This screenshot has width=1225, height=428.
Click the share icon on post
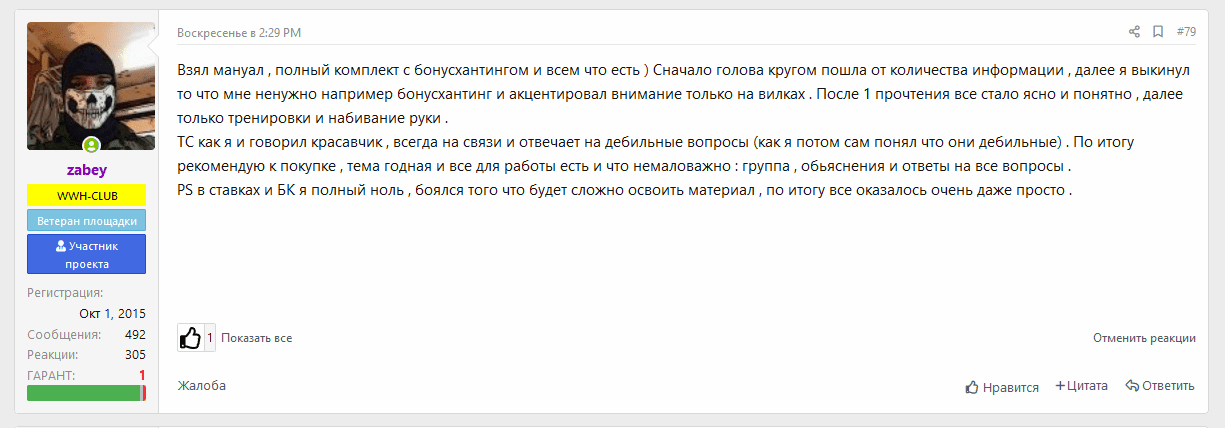(x=1134, y=32)
